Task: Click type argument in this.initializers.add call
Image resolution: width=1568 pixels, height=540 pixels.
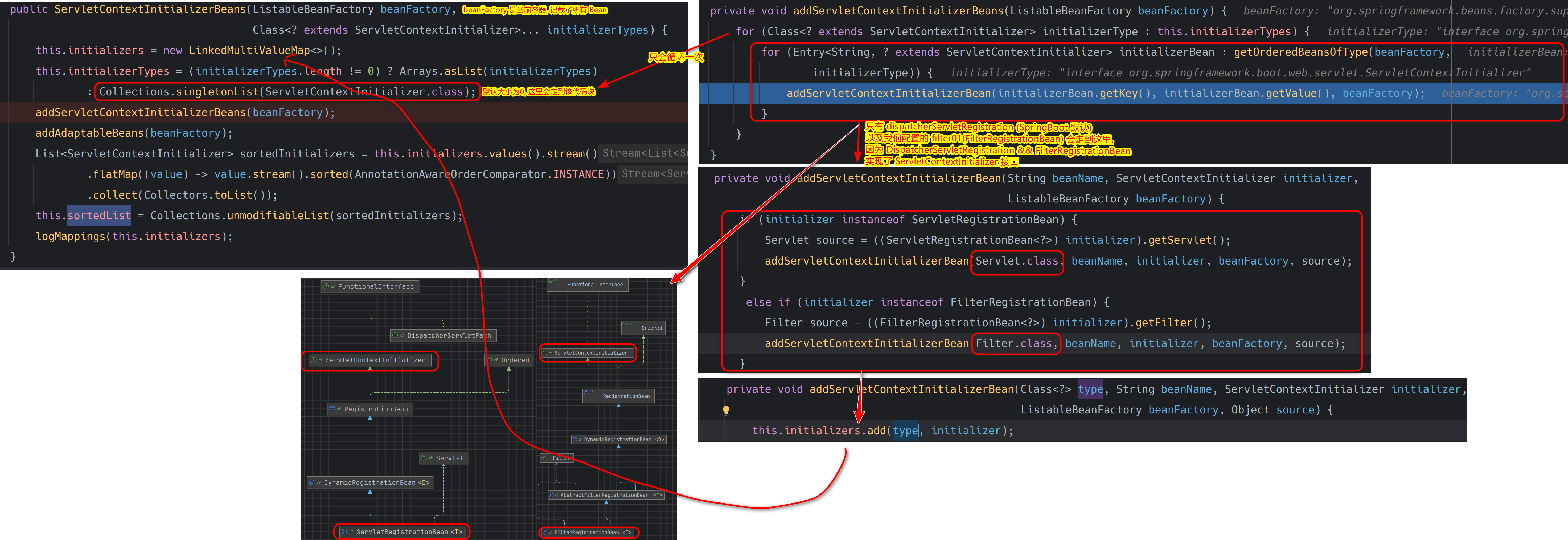Action: (906, 431)
